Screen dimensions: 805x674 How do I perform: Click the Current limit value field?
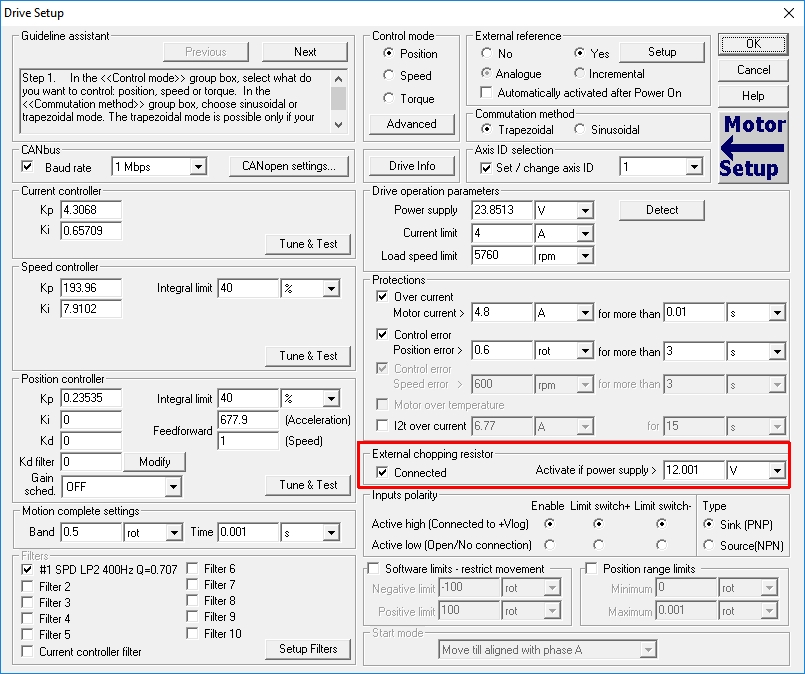coord(502,234)
